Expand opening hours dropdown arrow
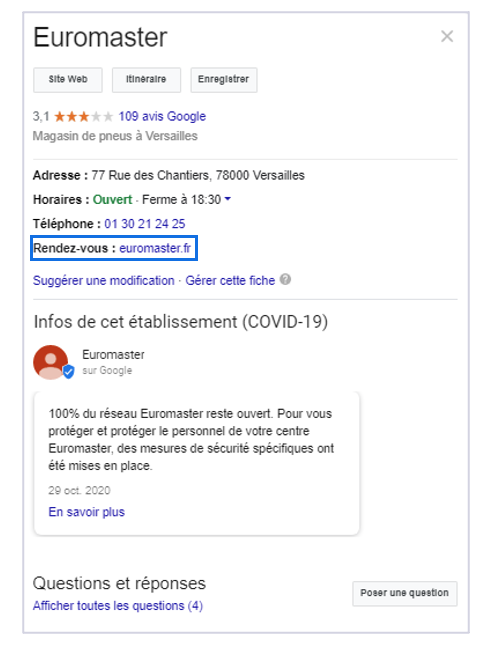Image resolution: width=486 pixels, height=648 pixels. (228, 199)
